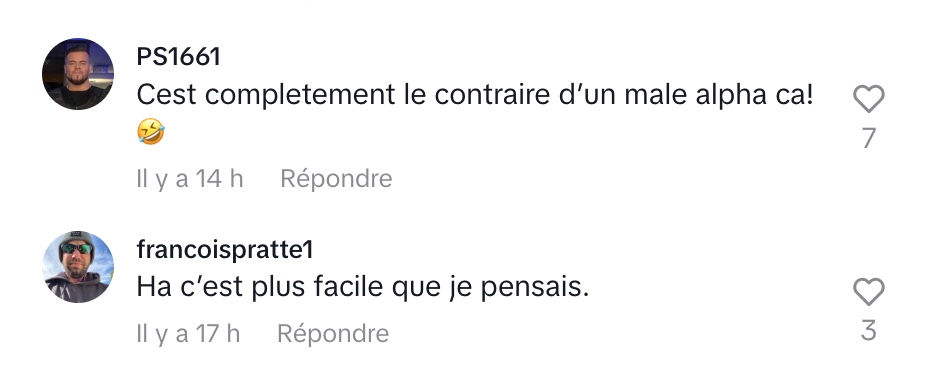Open francoispratte1's profile avatar
Viewport: 938px width, 370px height.
click(x=78, y=267)
